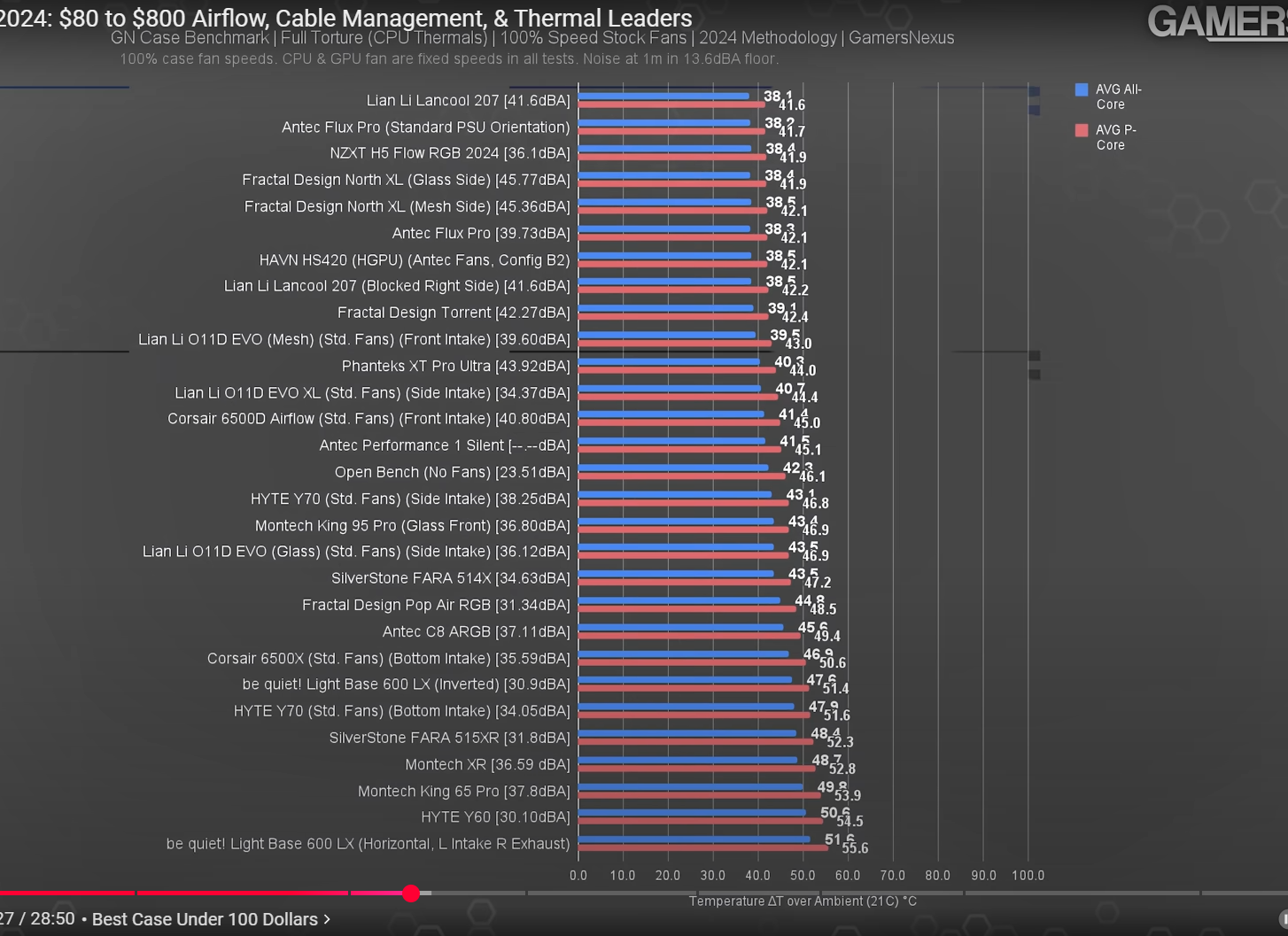Select the 'Phanteks XT Pro Ultra' label
The image size is (1288, 936).
pyautogui.click(x=456, y=366)
